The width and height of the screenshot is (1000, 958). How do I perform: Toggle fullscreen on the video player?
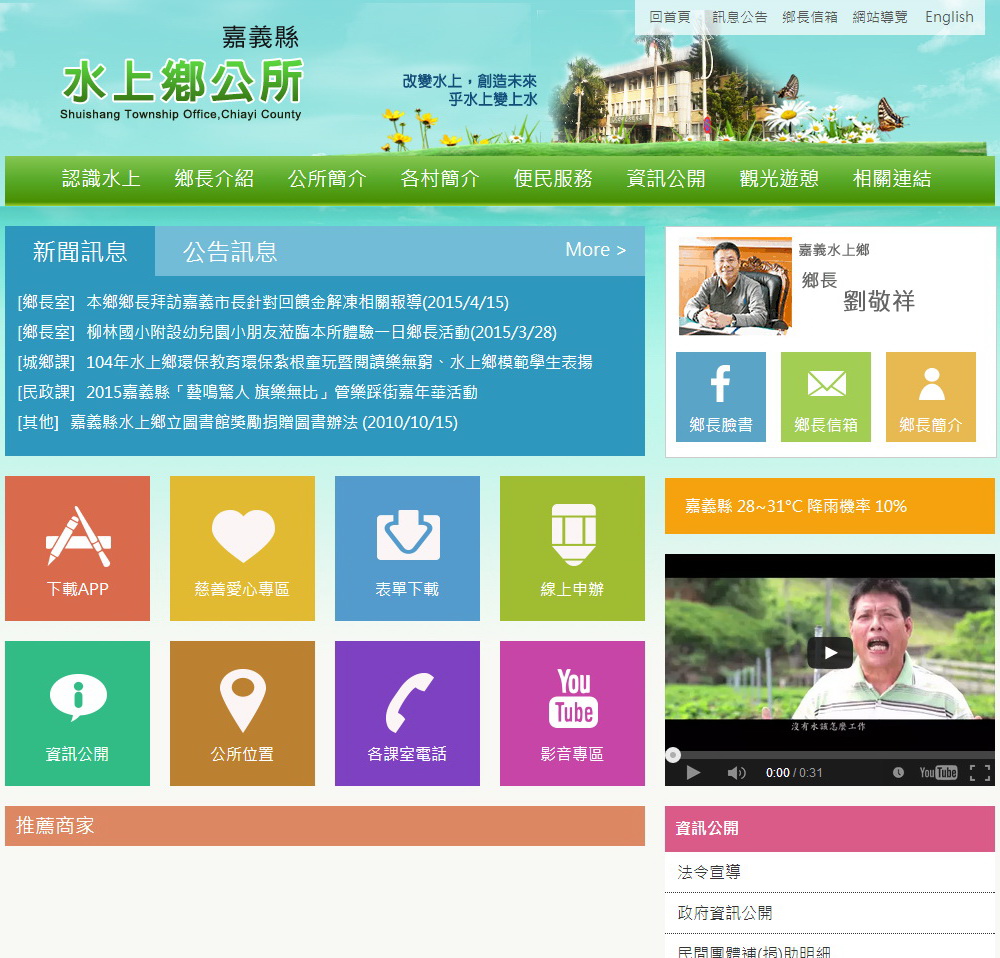click(x=980, y=773)
